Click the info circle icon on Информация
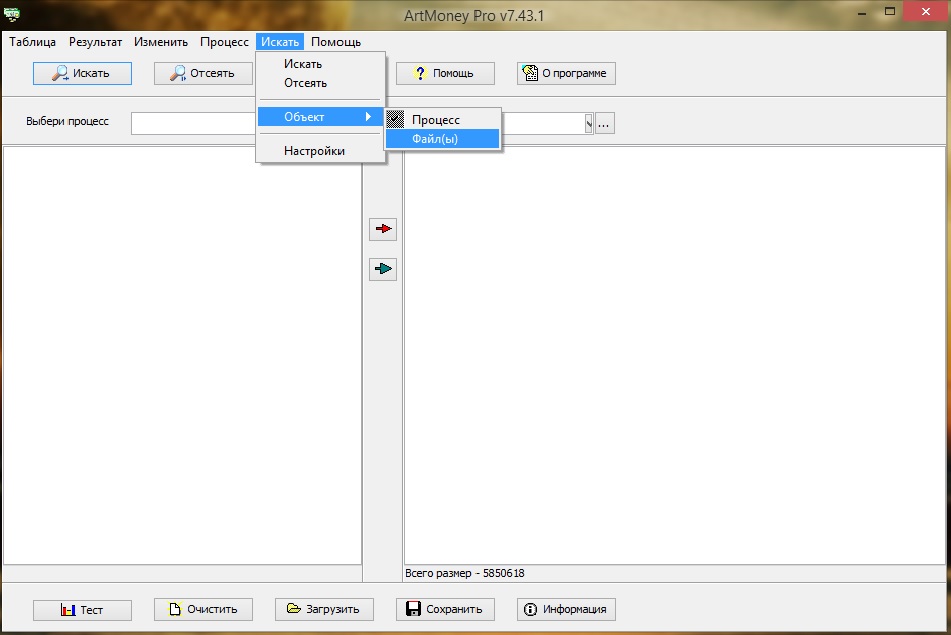951x635 pixels. pos(530,610)
